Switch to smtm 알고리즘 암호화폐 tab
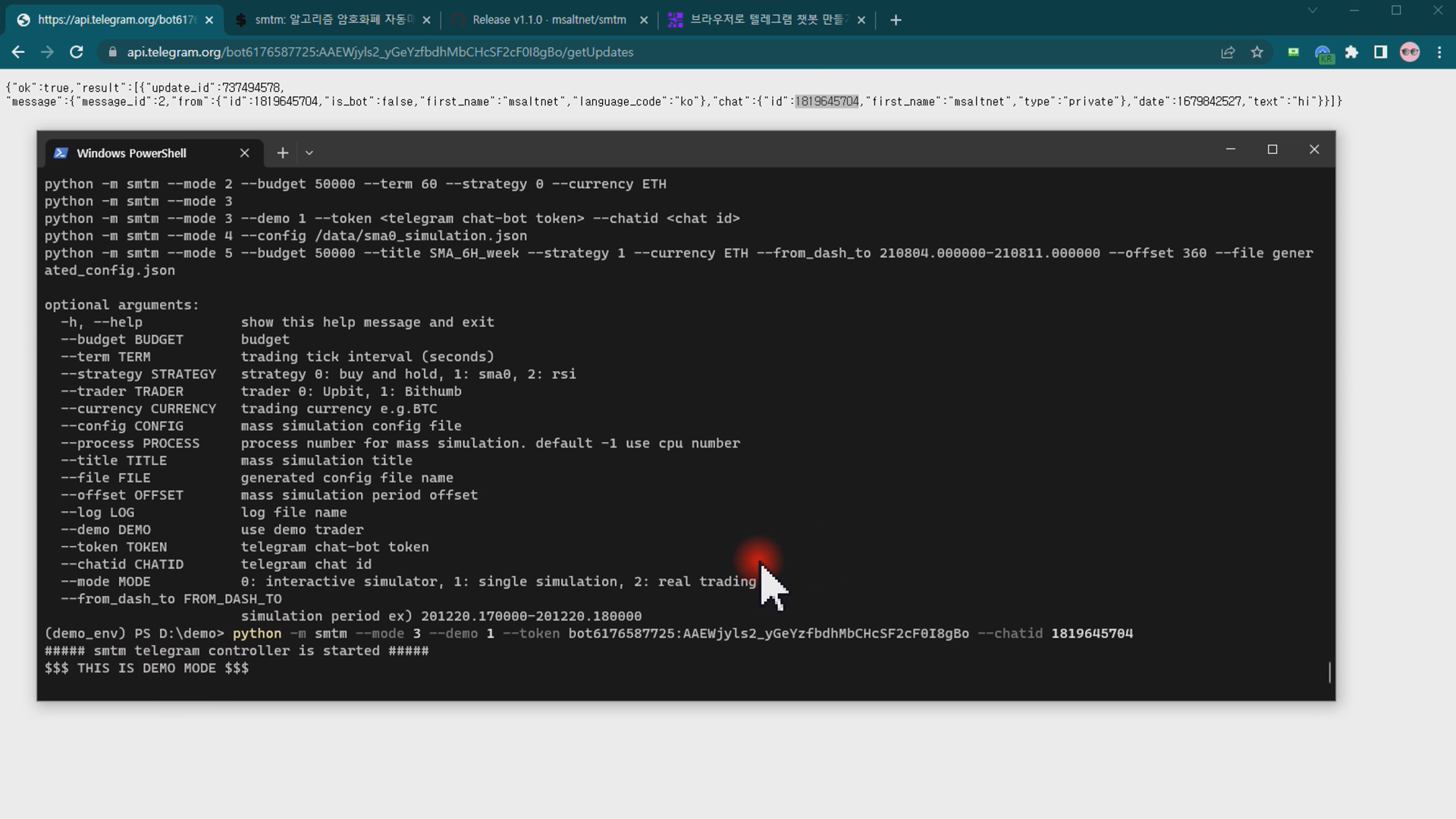 pos(332,20)
